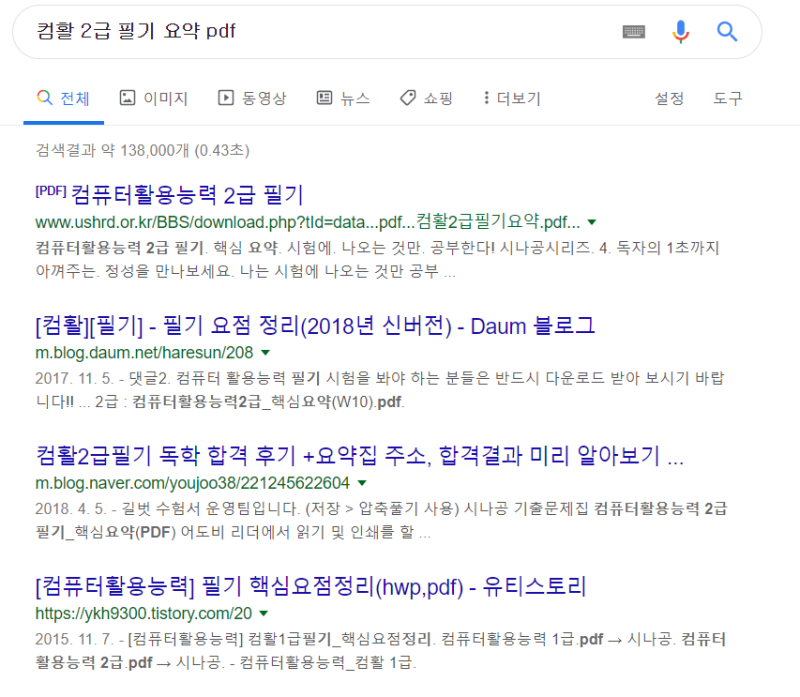Click the 쇼핑 tab price tag icon
Screen dimensions: 800x697
coord(408,97)
